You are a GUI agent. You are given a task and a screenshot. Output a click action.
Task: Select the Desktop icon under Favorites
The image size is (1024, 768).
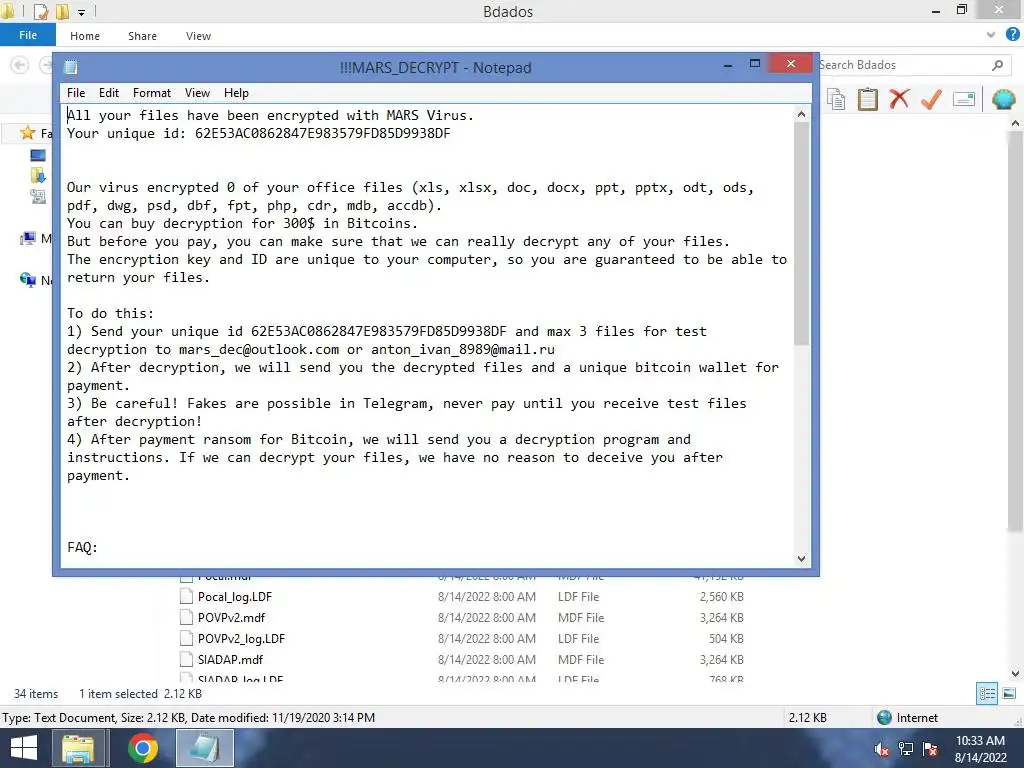click(38, 155)
